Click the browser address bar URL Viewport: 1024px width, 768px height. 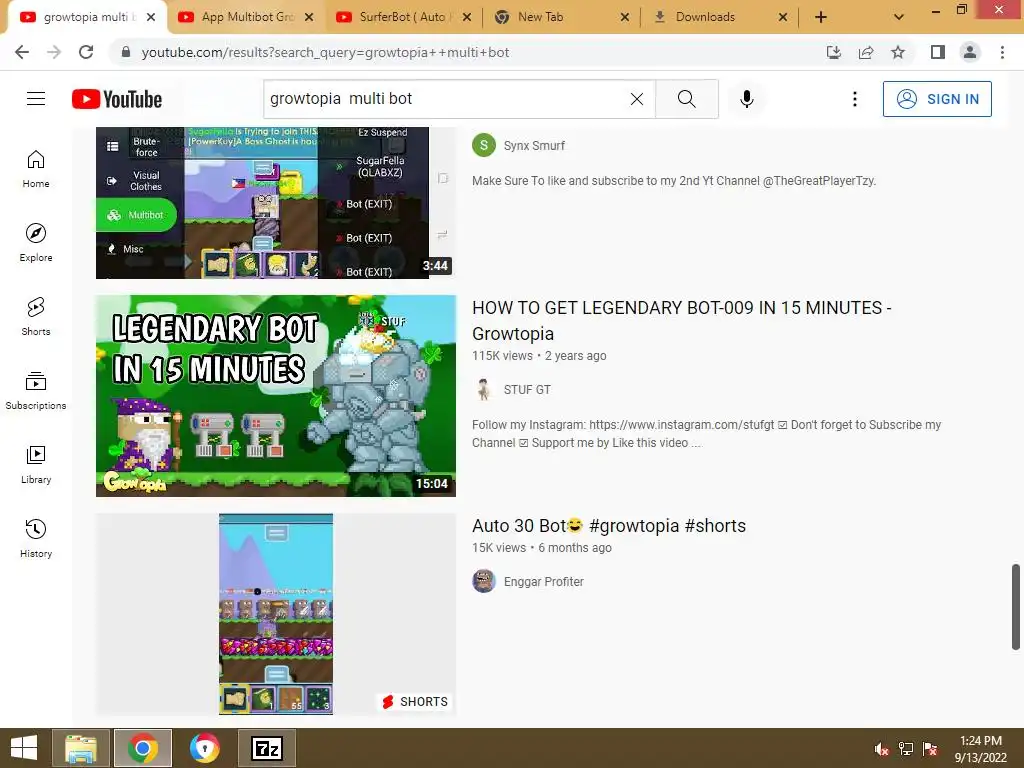tap(325, 52)
